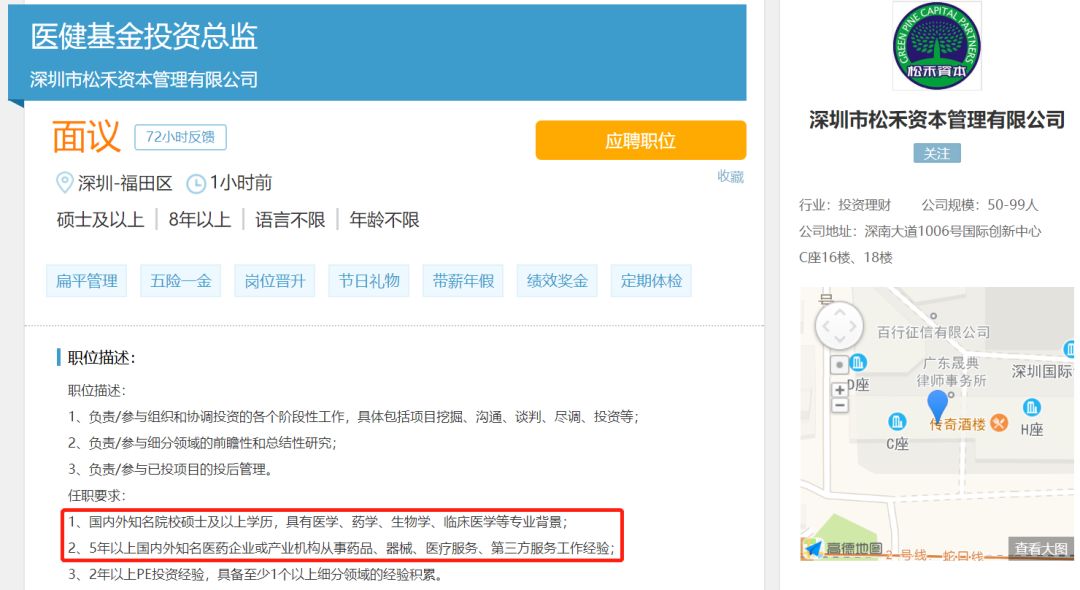Click the 年龄不限 requirement text
The image size is (1080, 590).
[x=384, y=220]
